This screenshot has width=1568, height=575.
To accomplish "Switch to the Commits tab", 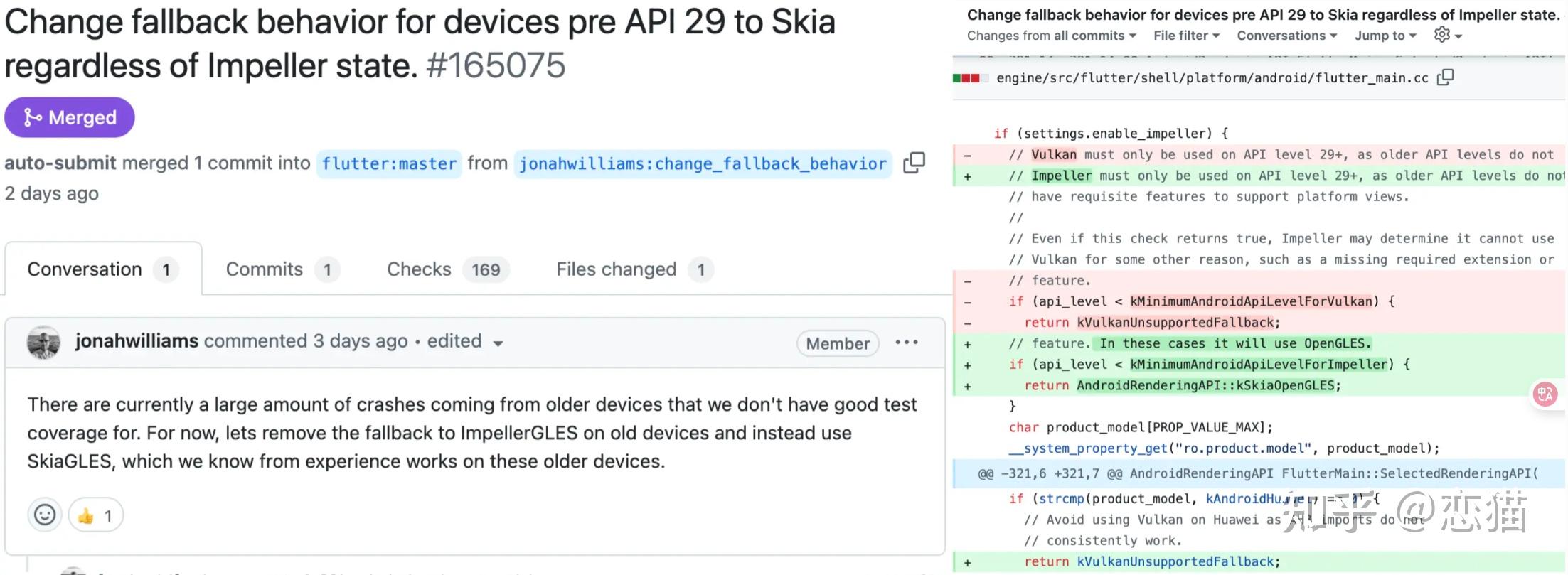I will tap(264, 269).
